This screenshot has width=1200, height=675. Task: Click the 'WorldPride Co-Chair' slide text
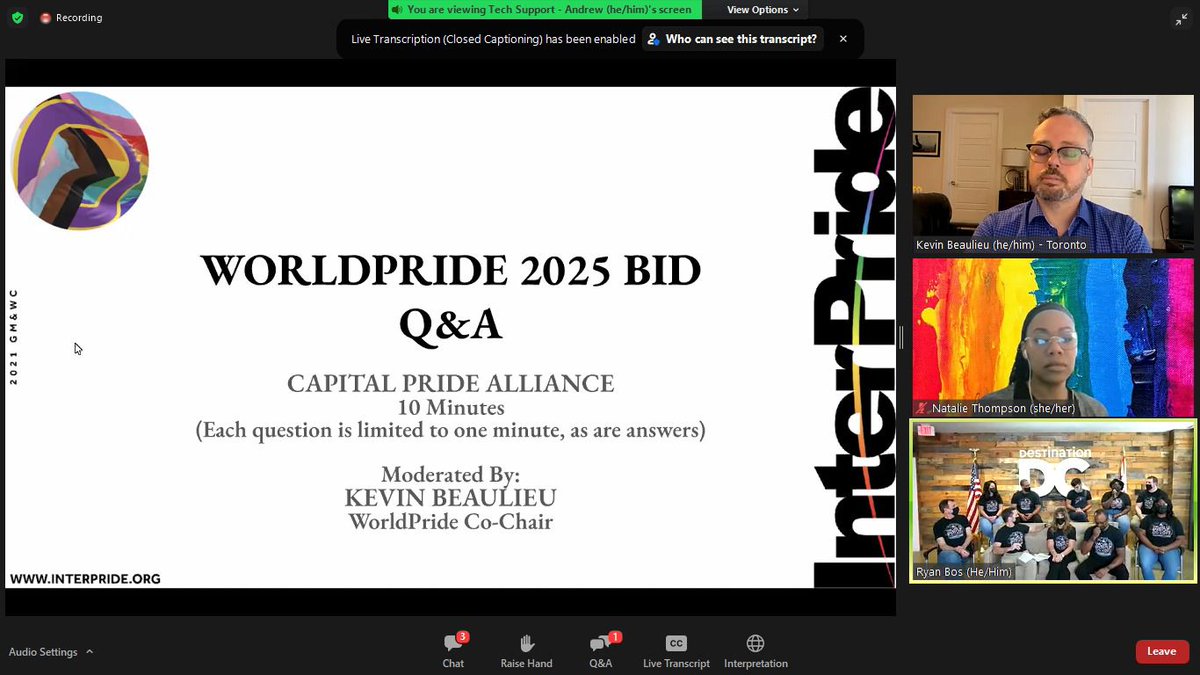(x=451, y=521)
